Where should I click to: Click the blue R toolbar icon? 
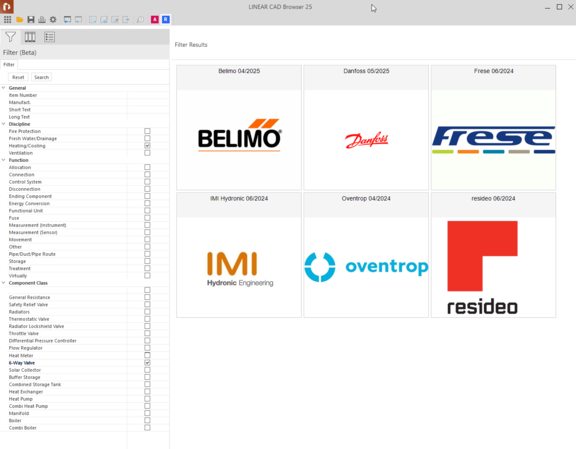[x=166, y=19]
